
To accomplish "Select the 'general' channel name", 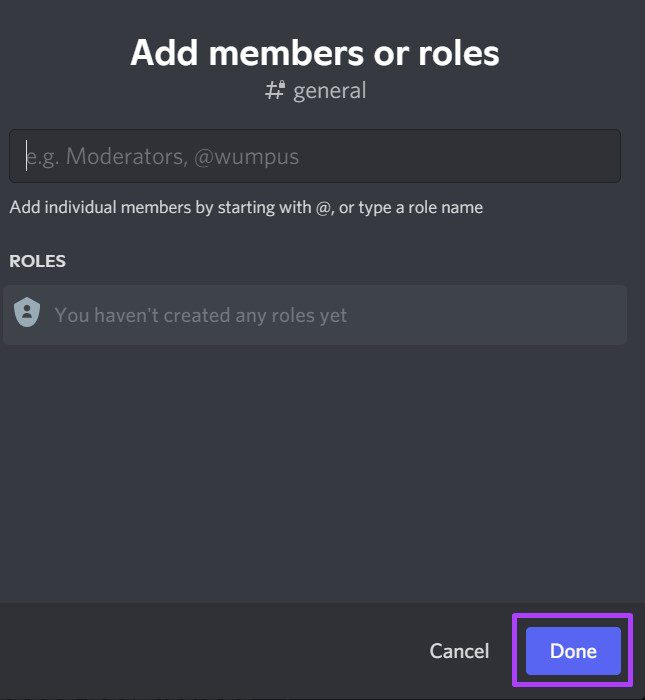I will 330,91.
